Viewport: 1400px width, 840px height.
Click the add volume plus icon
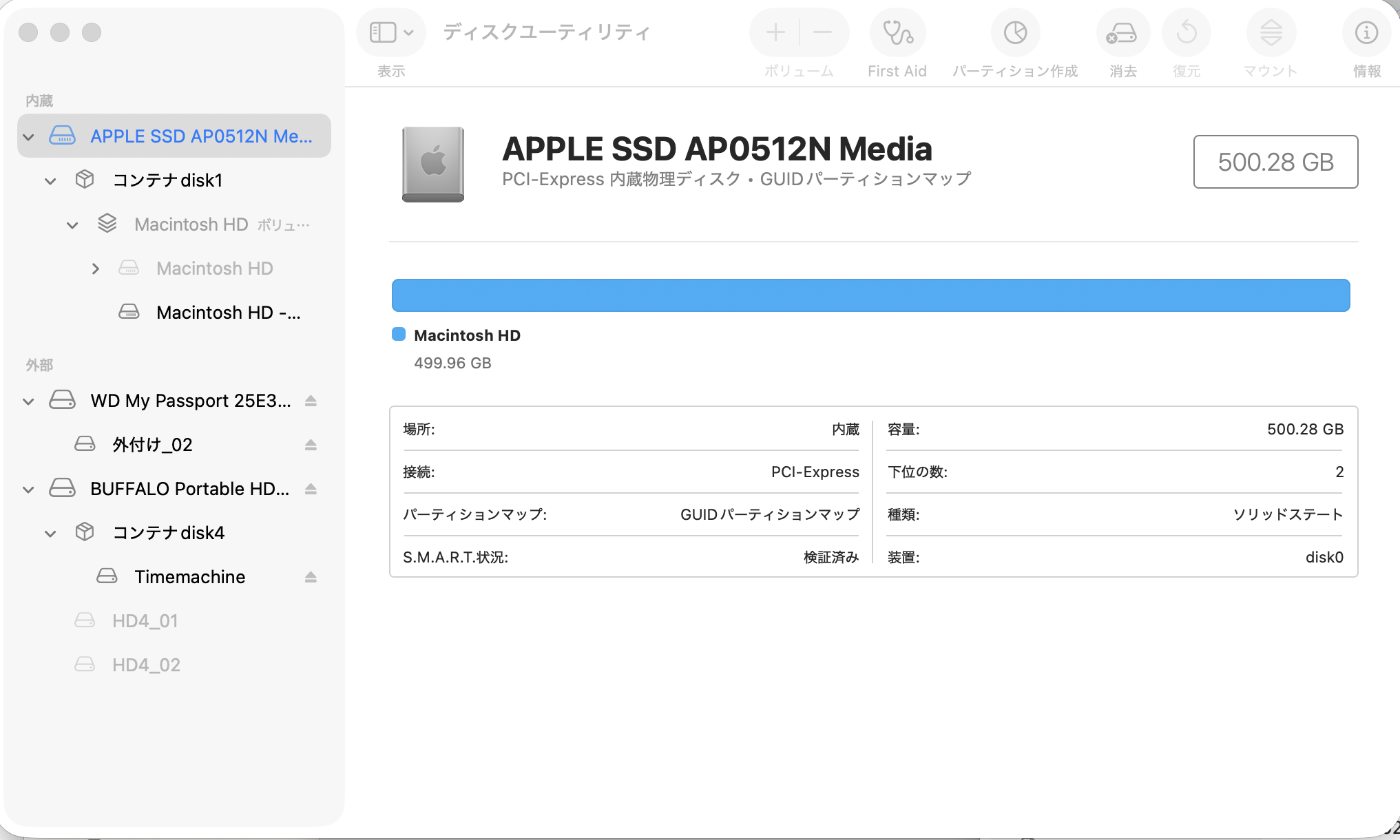tap(775, 32)
